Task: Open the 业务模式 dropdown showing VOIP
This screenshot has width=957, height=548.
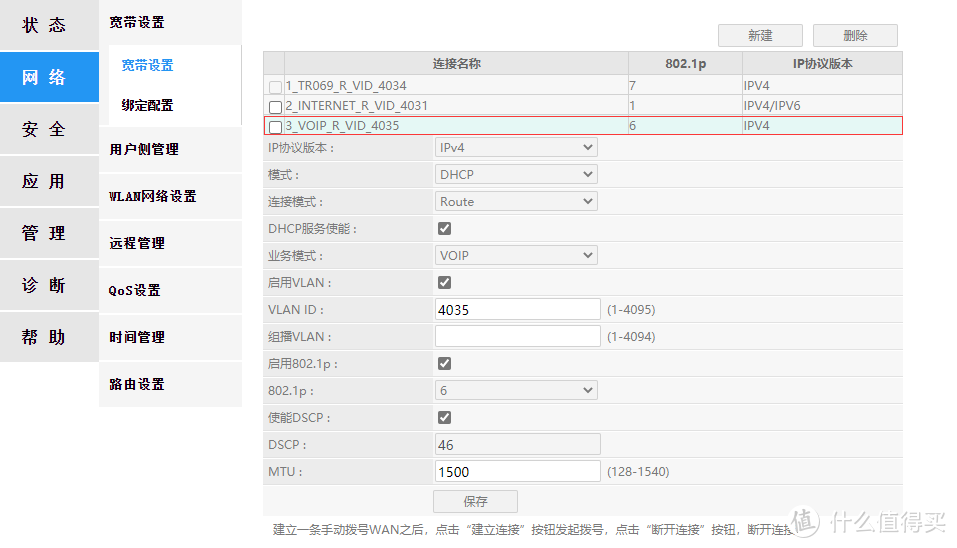Action: (x=516, y=256)
